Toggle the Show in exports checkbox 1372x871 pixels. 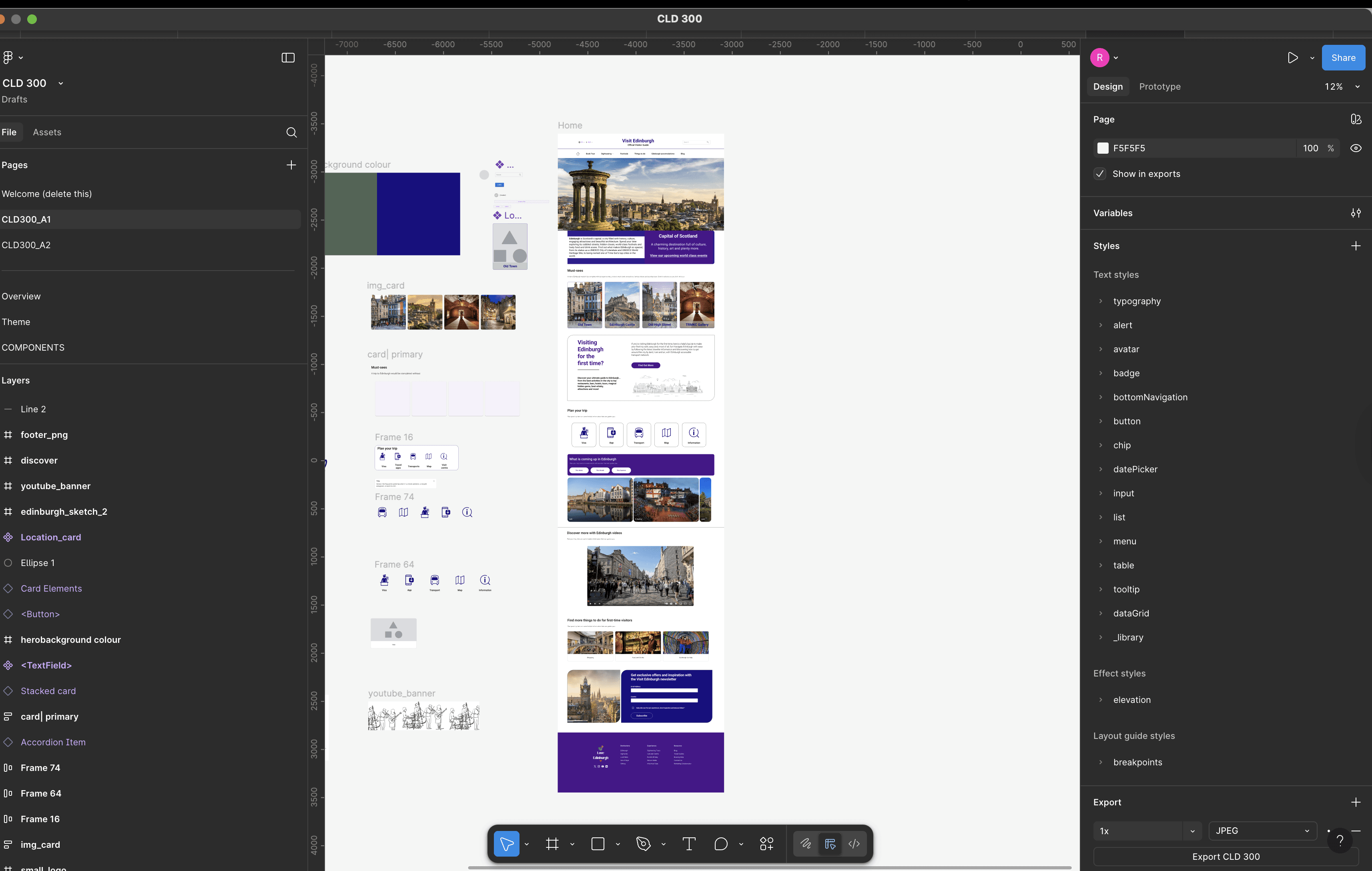(x=1100, y=174)
